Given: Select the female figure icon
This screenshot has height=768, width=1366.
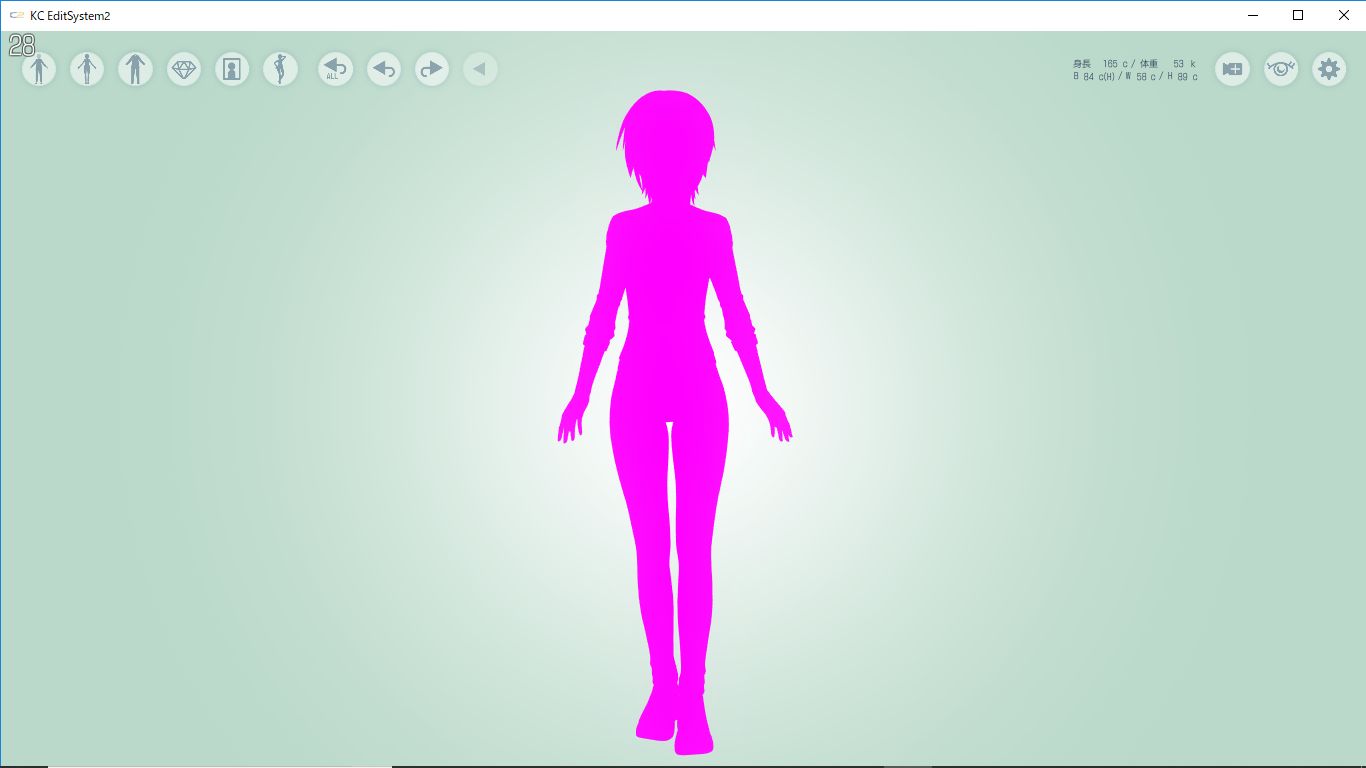Looking at the screenshot, I should tap(87, 69).
